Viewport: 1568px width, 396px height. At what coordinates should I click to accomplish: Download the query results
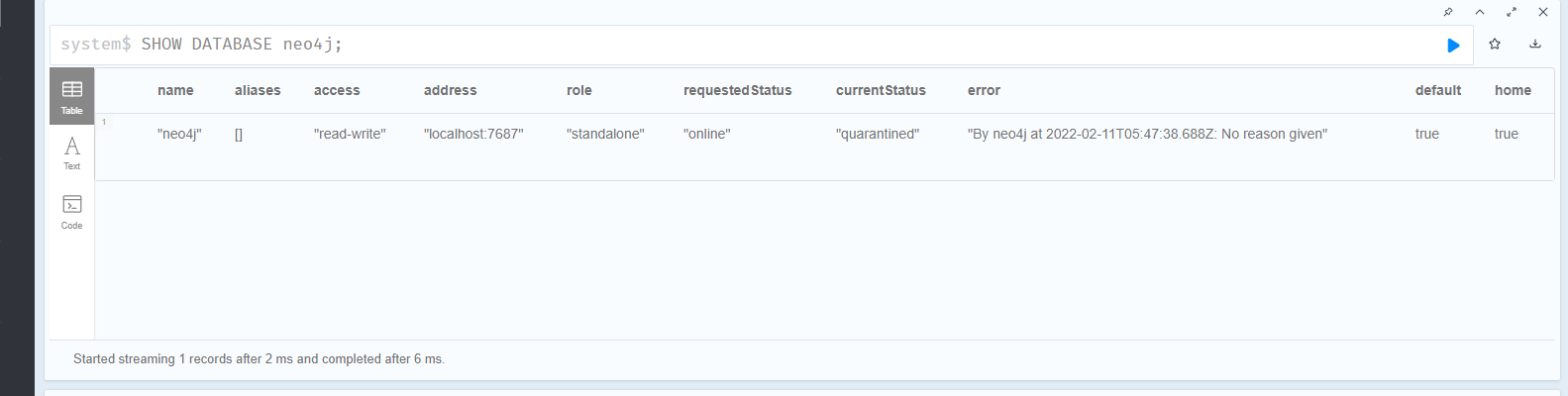coord(1535,44)
